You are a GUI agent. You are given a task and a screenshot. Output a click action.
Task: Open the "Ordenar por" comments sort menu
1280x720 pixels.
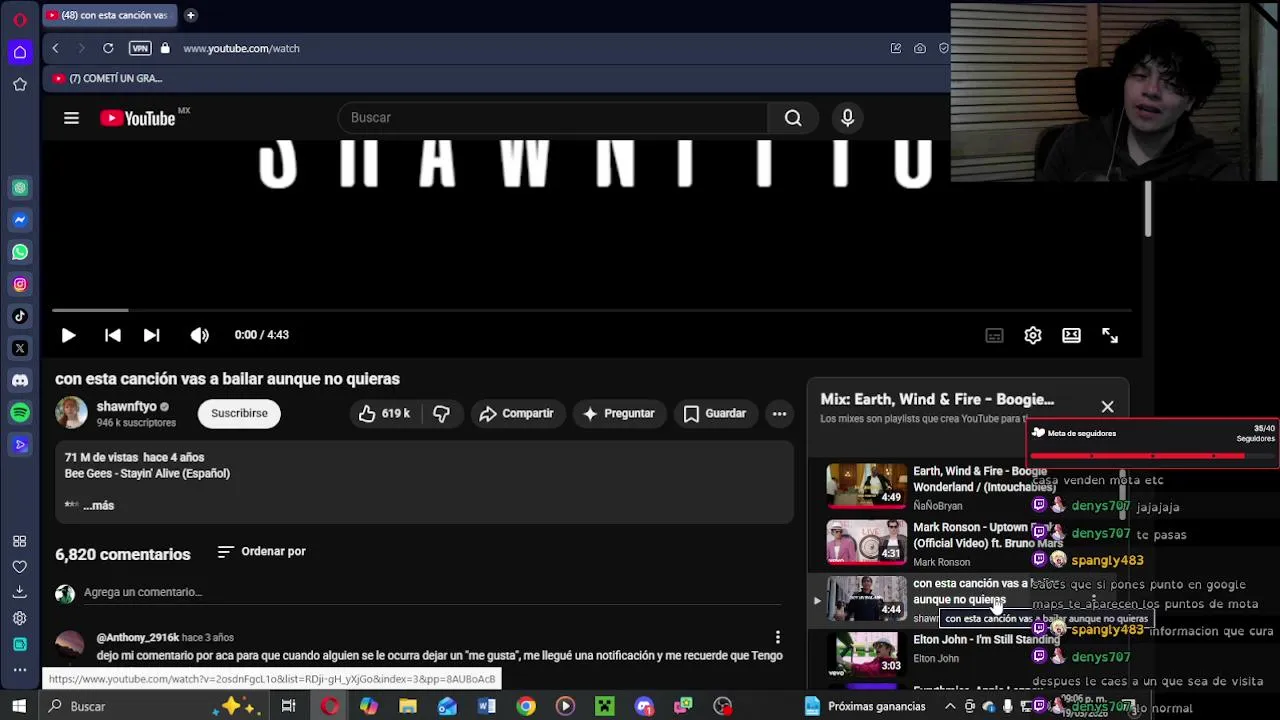(x=262, y=552)
